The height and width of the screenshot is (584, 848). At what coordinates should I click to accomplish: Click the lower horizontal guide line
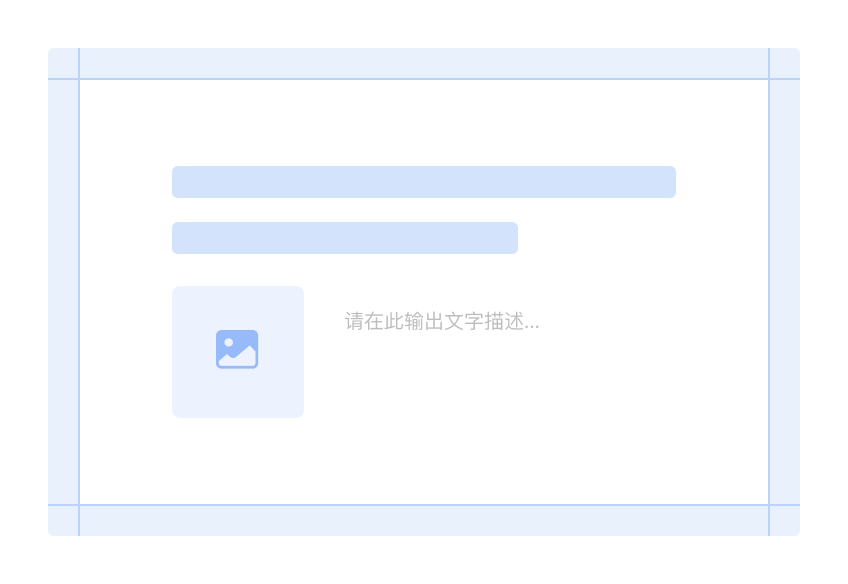click(x=424, y=505)
